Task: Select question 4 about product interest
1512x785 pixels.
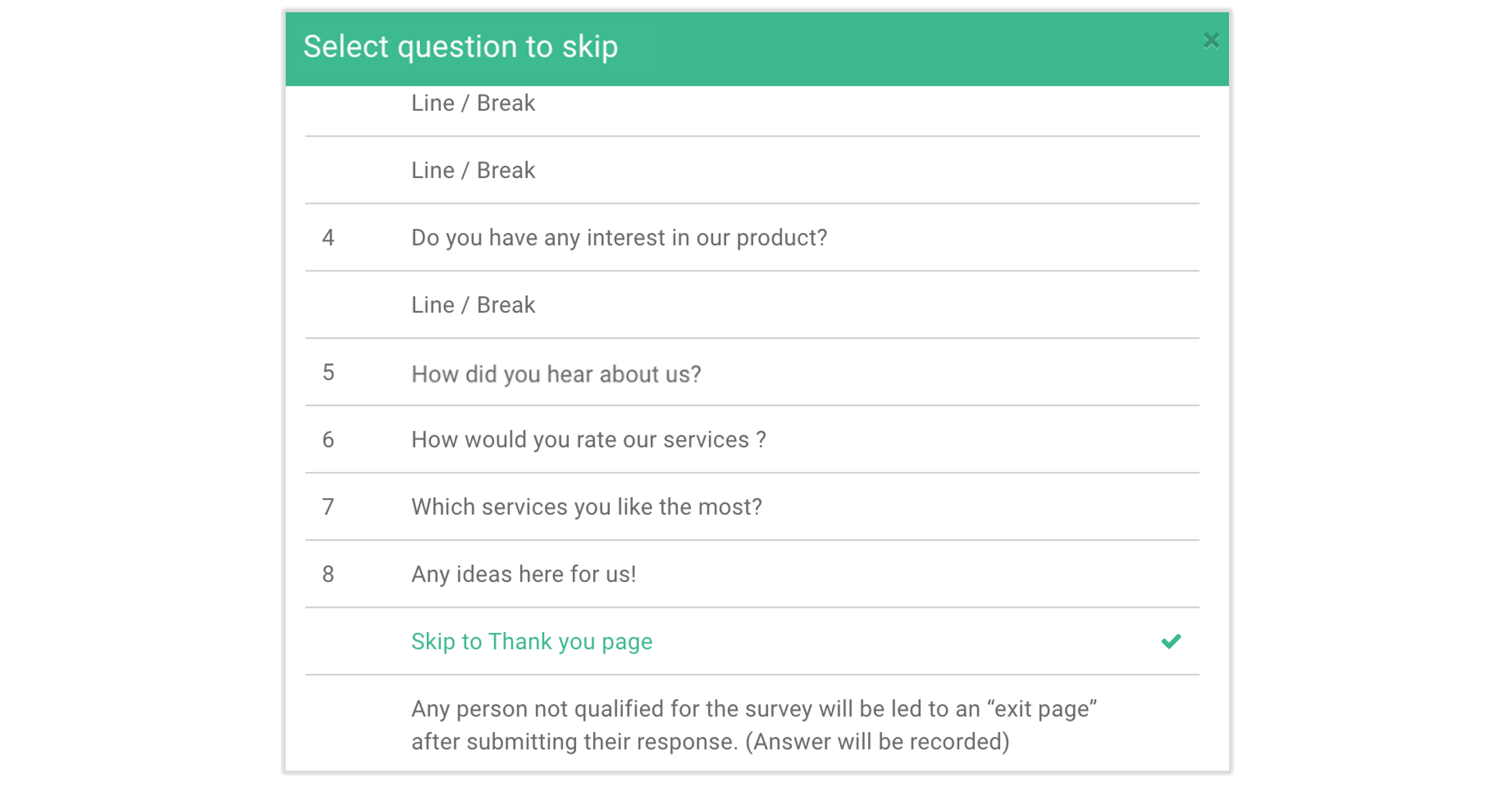Action: tap(619, 238)
